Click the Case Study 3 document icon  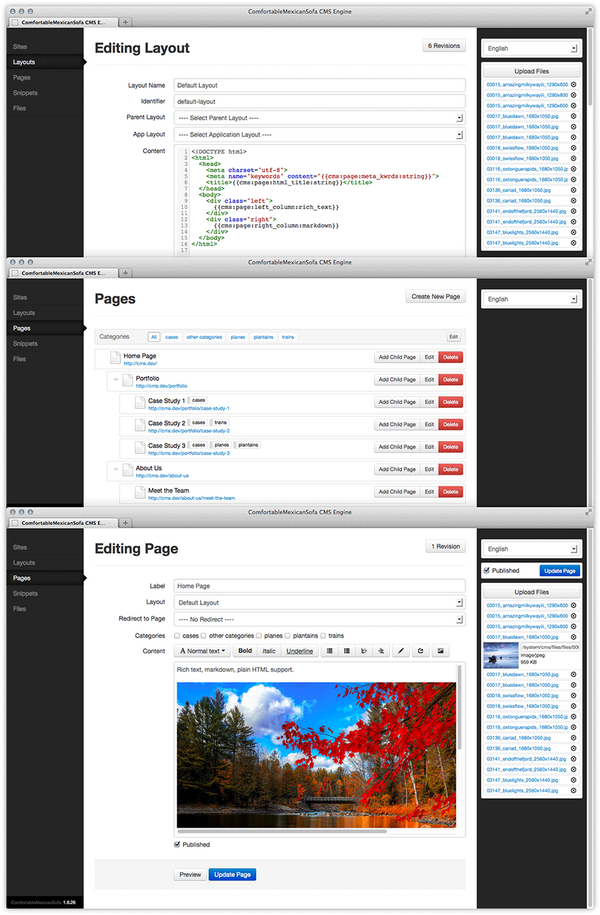(x=139, y=448)
